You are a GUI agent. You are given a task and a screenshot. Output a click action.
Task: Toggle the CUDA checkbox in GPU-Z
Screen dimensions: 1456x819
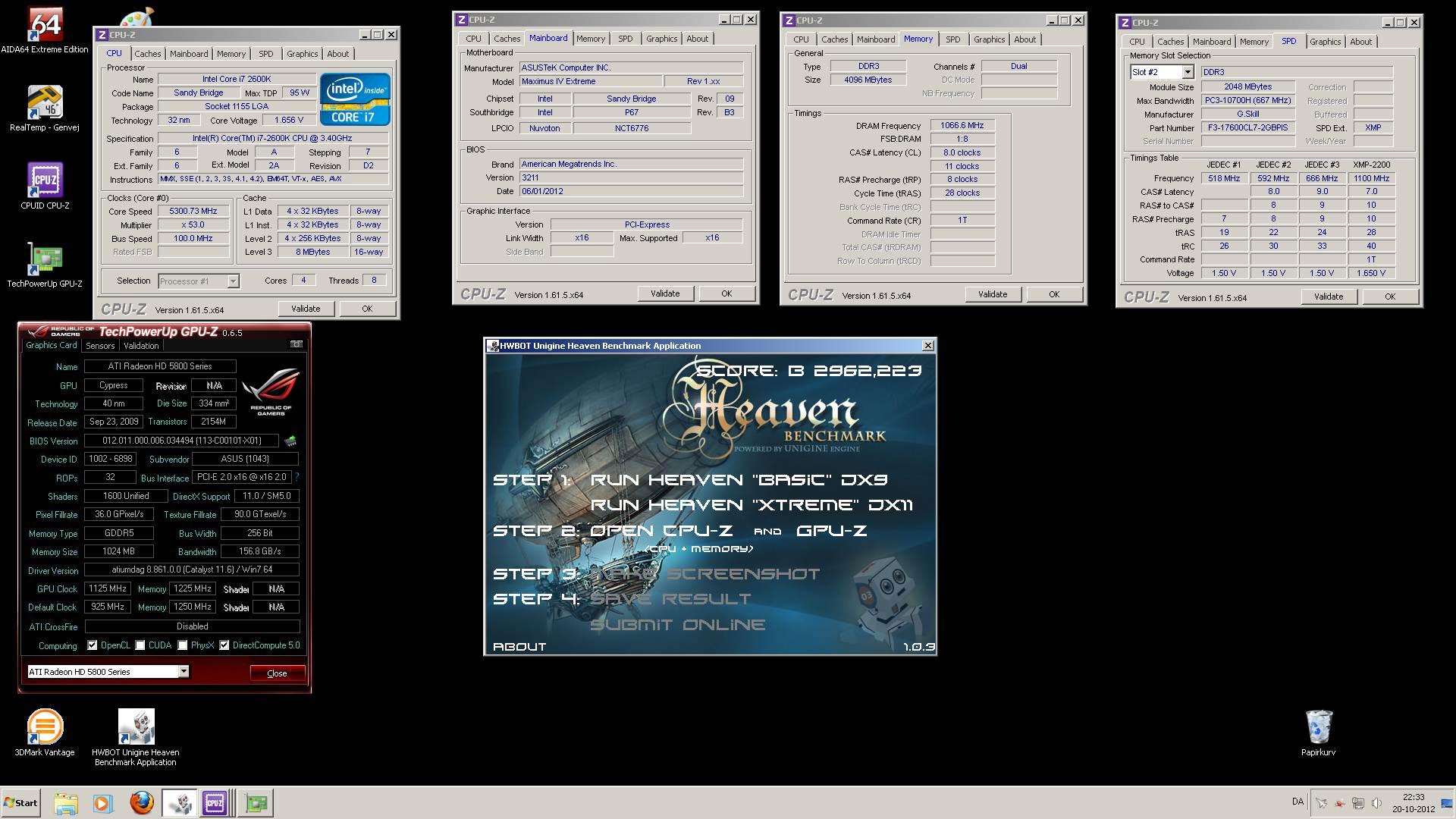click(x=140, y=645)
